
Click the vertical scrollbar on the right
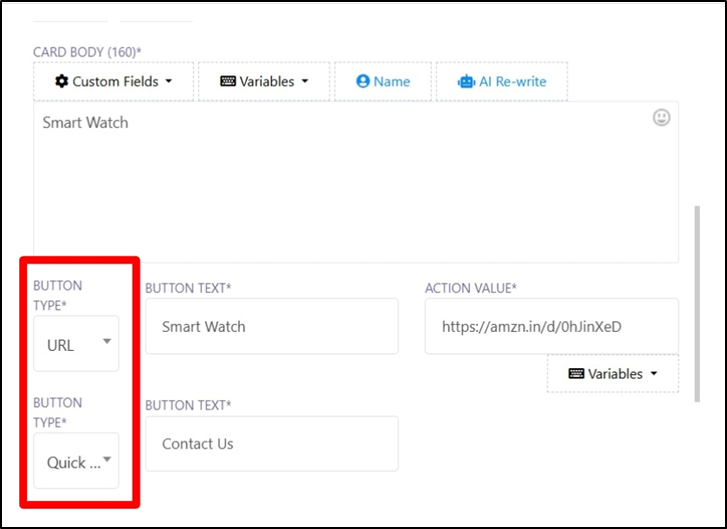[697, 300]
